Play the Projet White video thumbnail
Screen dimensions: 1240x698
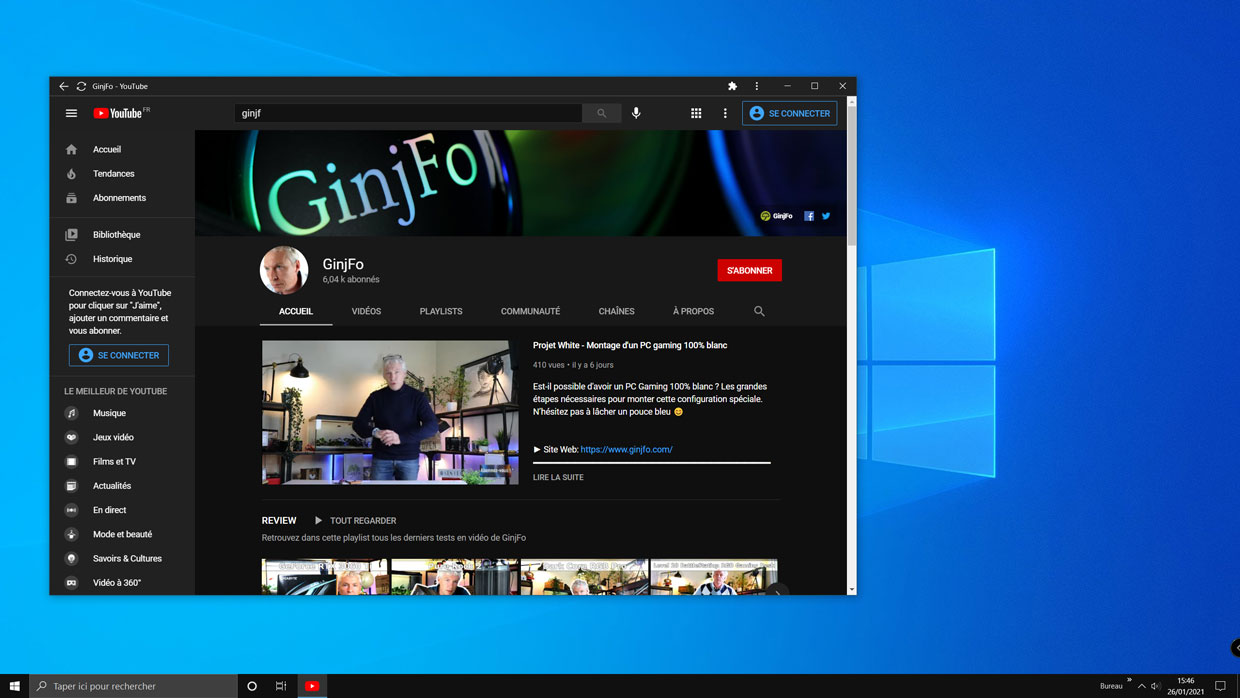point(389,412)
